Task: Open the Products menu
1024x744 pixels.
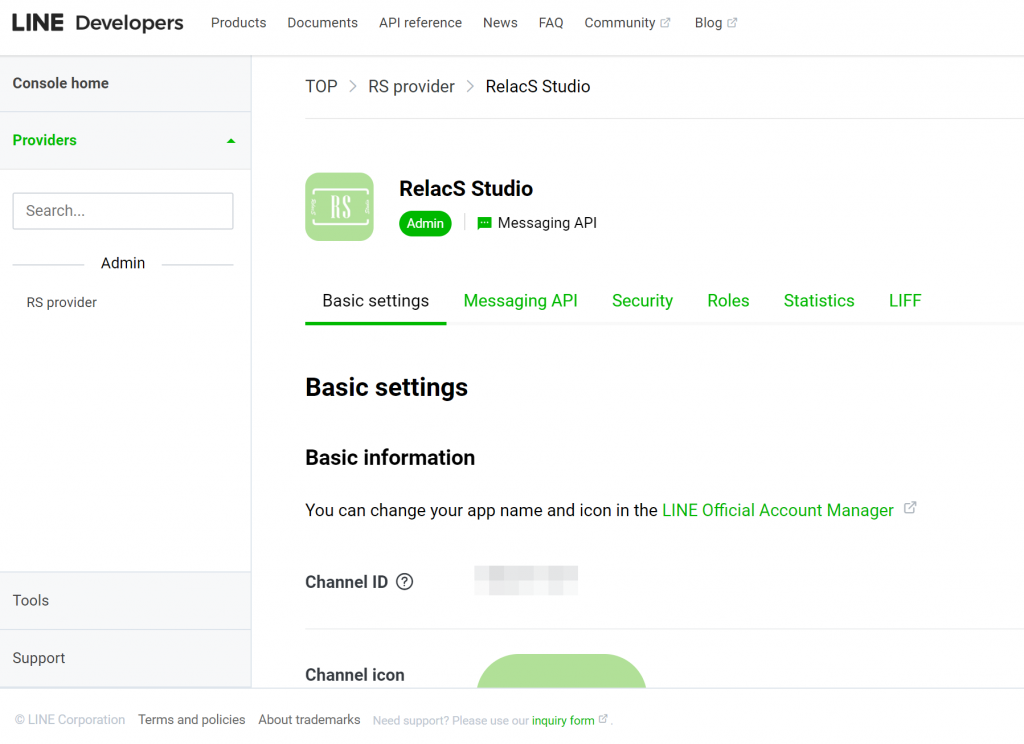Action: click(x=238, y=23)
